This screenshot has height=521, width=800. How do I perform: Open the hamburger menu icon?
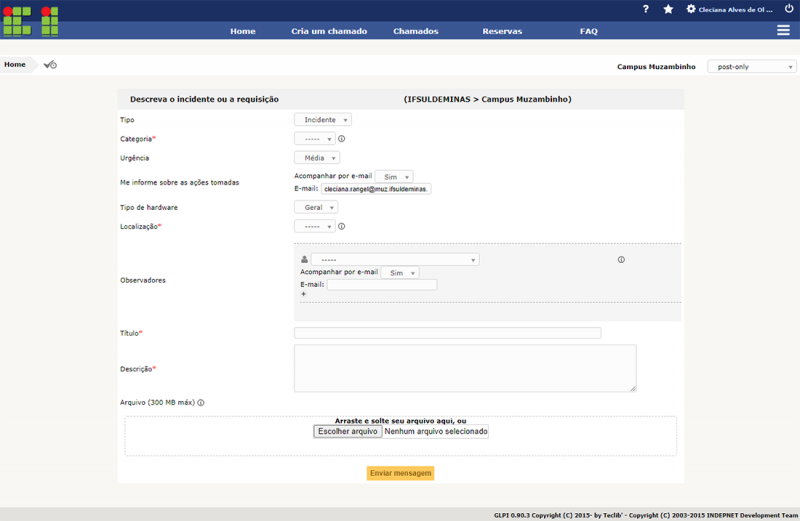click(x=783, y=31)
